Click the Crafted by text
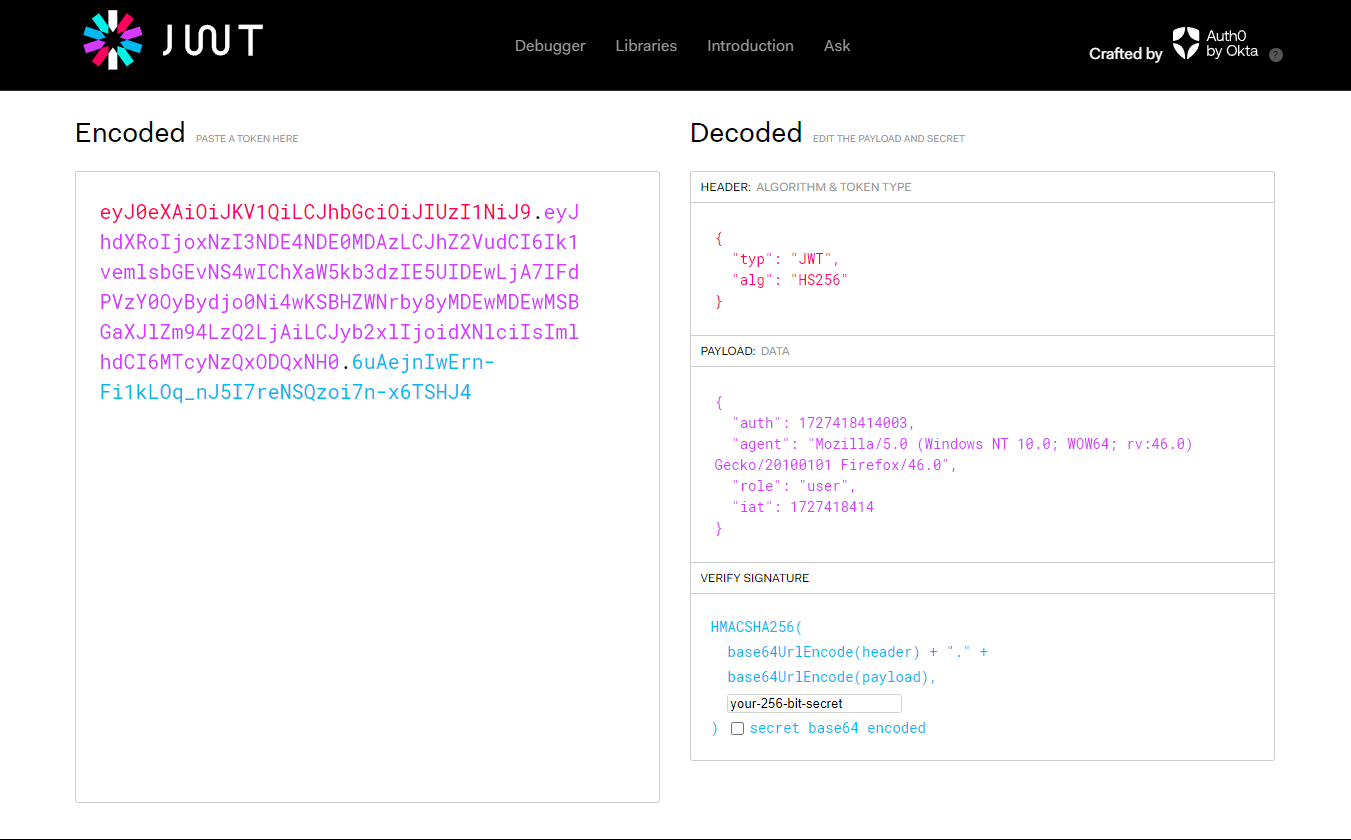Viewport: 1351px width, 840px height. click(x=1125, y=54)
